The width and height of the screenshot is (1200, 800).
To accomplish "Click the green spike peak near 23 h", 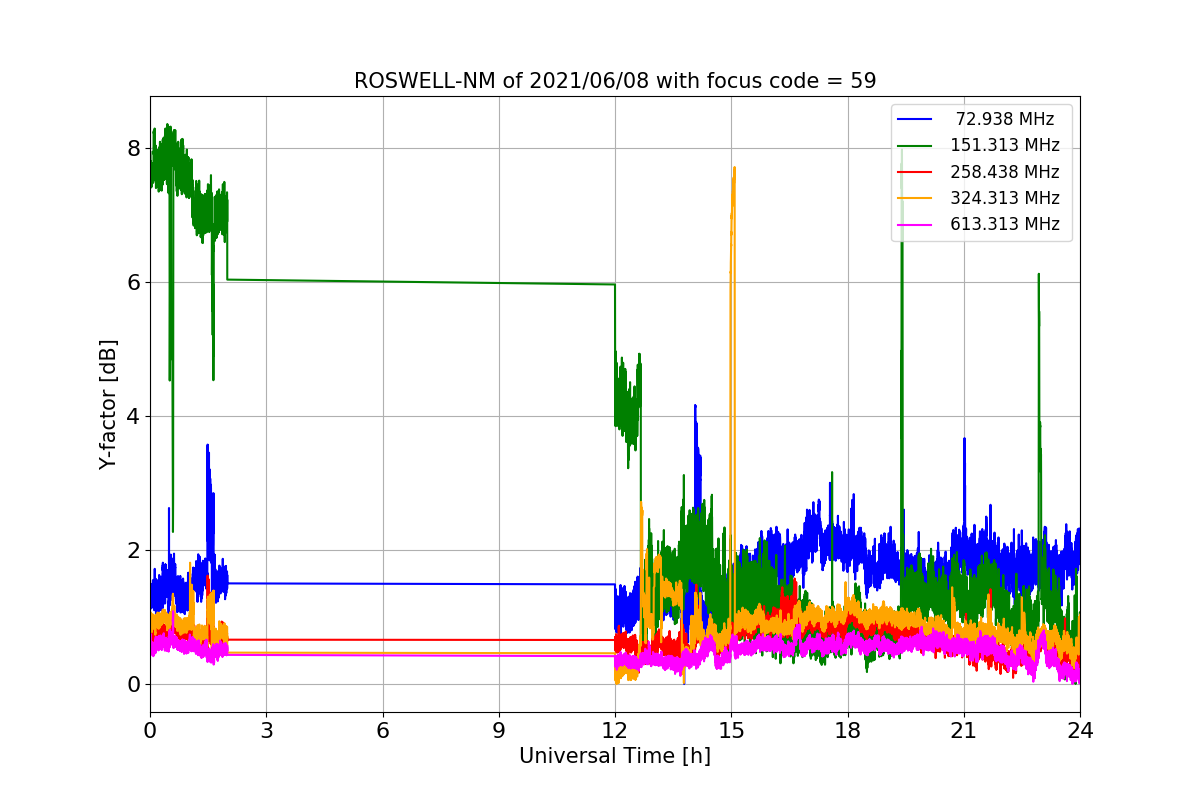I will click(x=1039, y=276).
